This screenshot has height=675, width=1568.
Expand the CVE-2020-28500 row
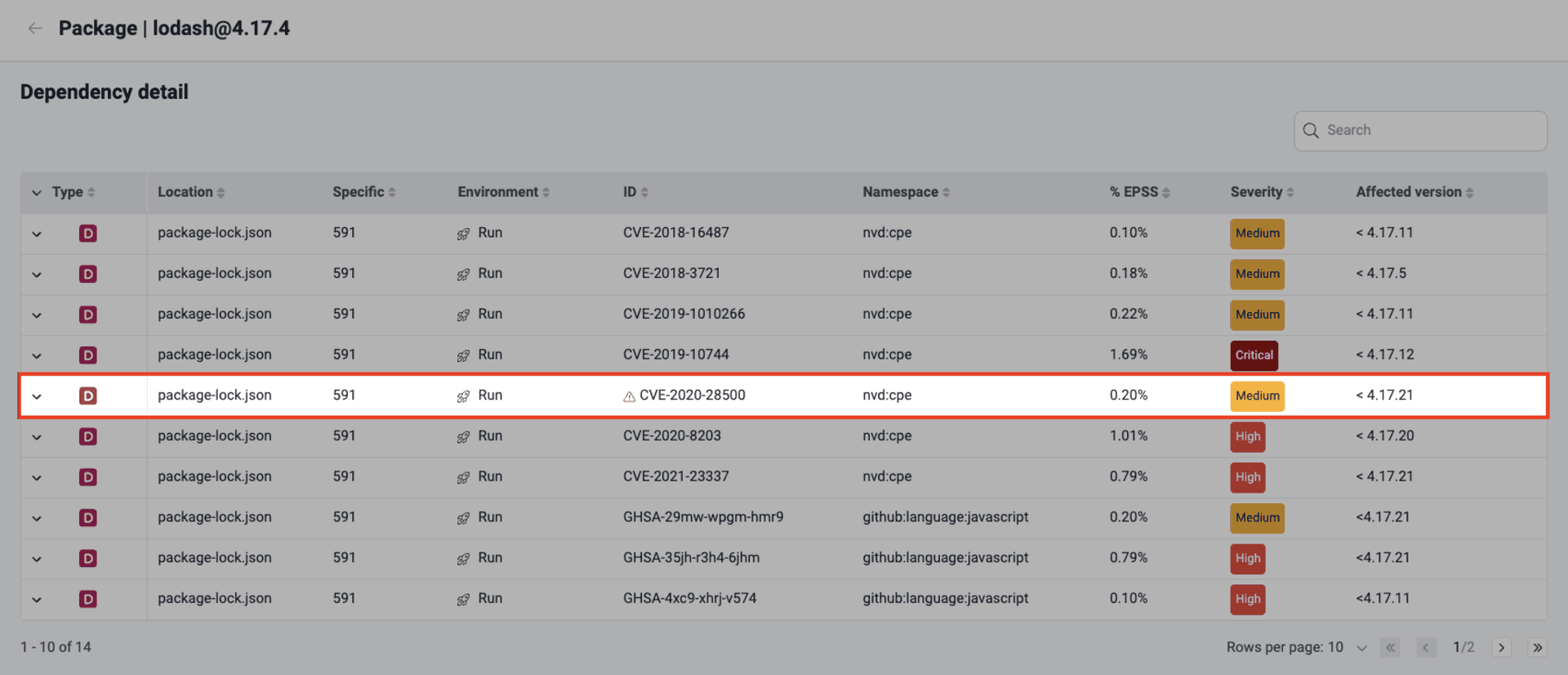click(37, 396)
